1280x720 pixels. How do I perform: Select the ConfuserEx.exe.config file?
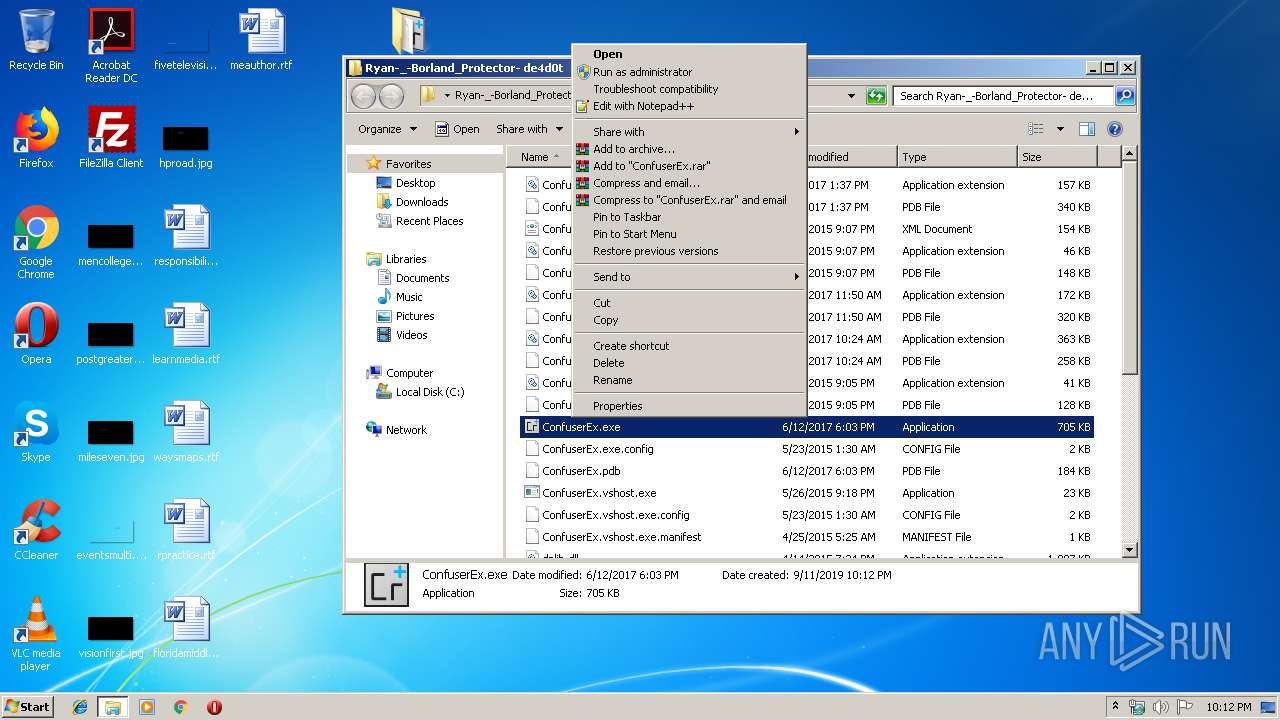coord(806,449)
